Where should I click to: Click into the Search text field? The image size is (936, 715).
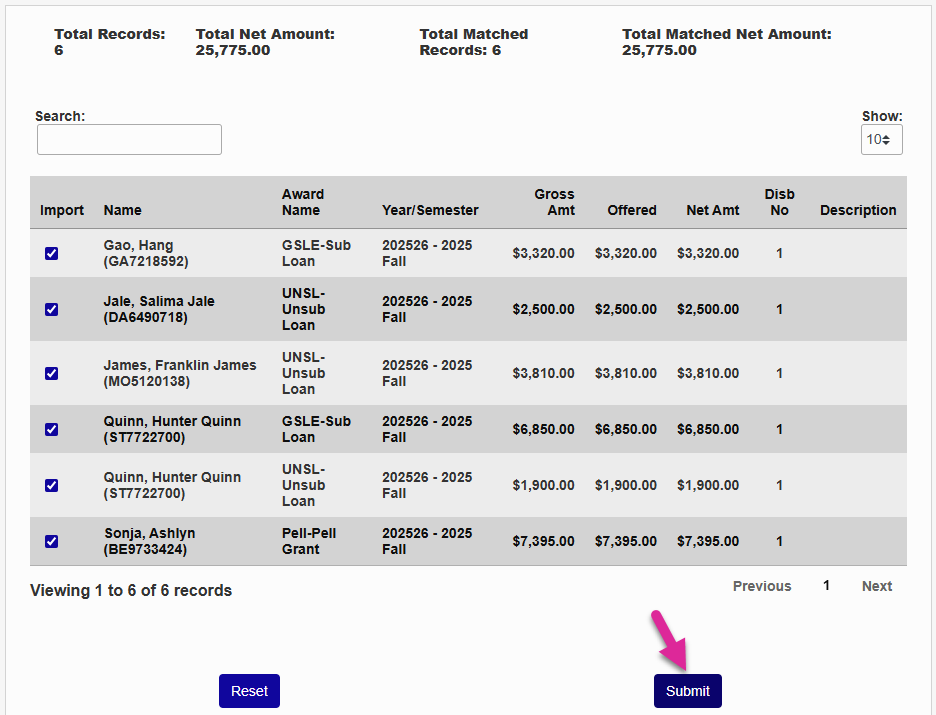[x=129, y=140]
